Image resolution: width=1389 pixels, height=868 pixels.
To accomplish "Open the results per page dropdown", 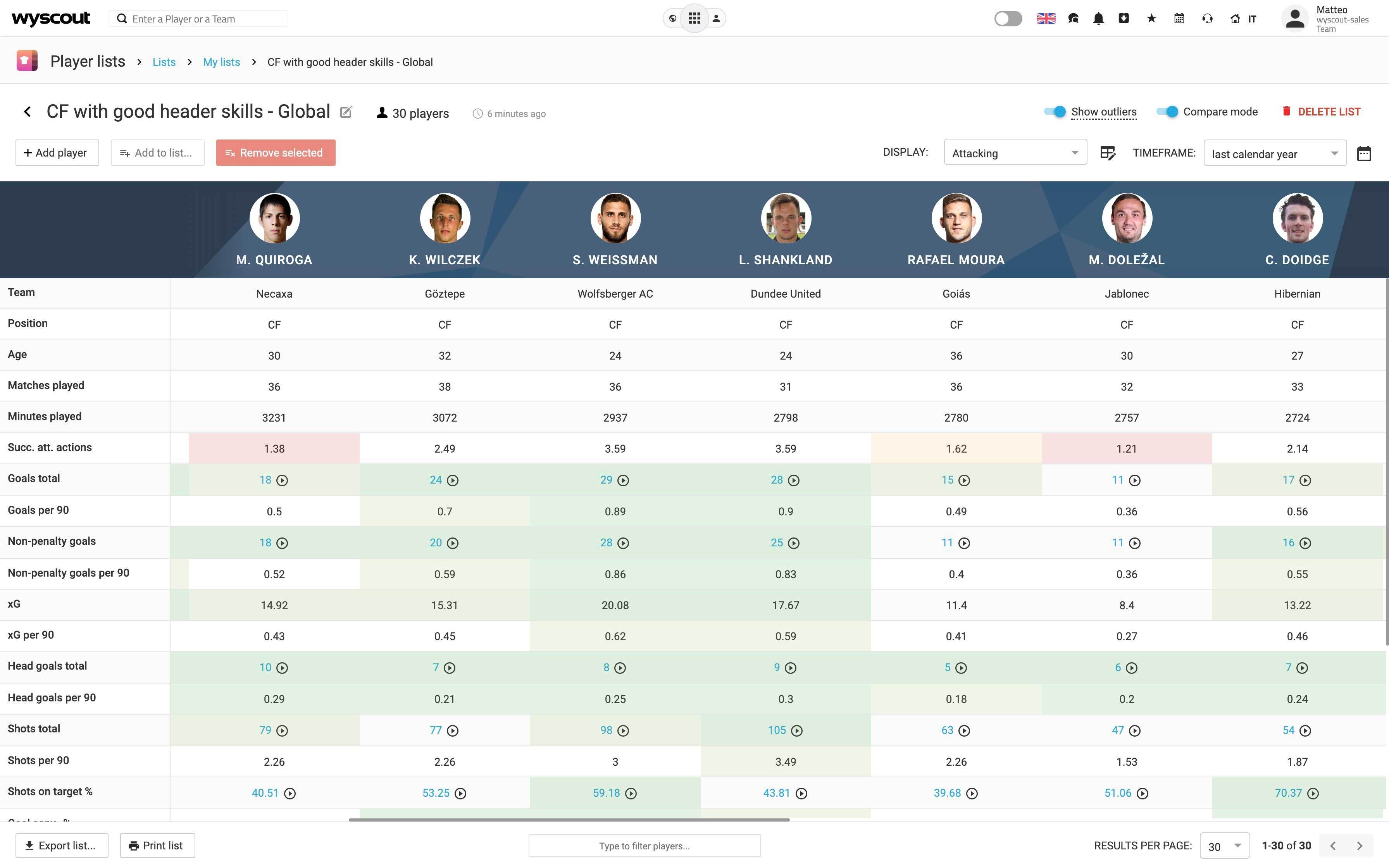I will 1224,846.
